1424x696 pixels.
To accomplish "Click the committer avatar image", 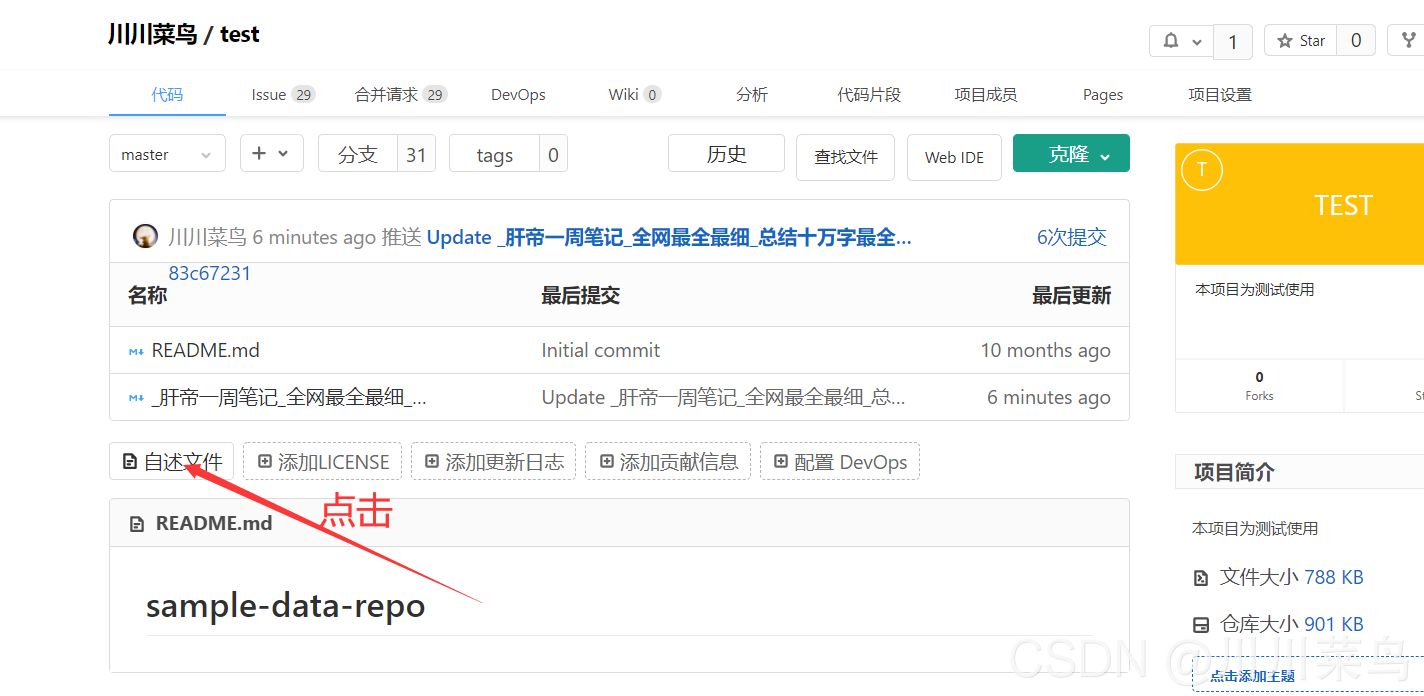I will click(x=145, y=237).
